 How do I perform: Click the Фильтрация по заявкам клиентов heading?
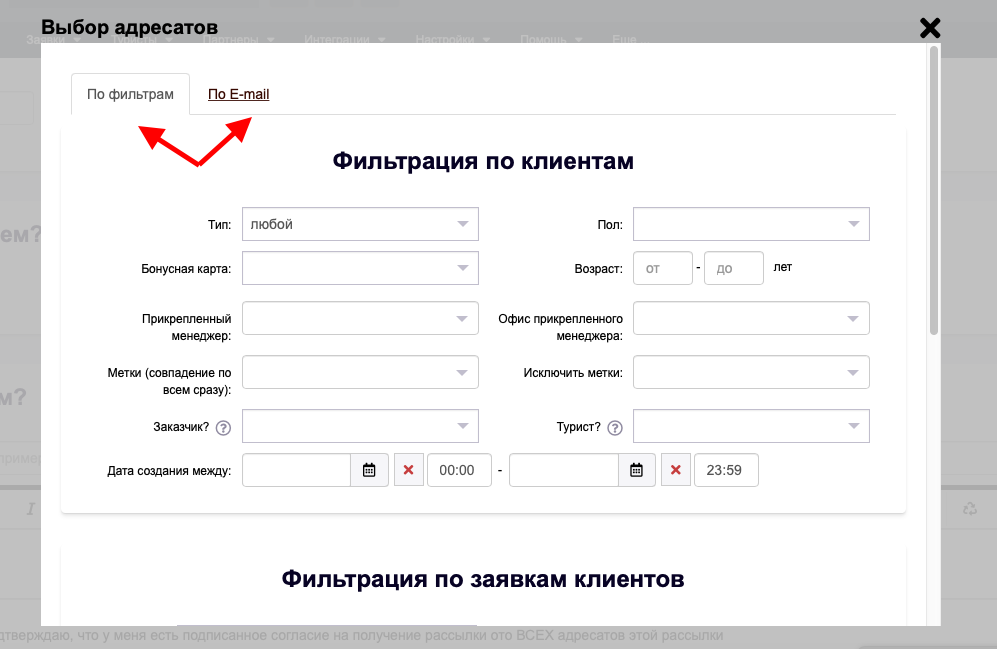pos(483,578)
